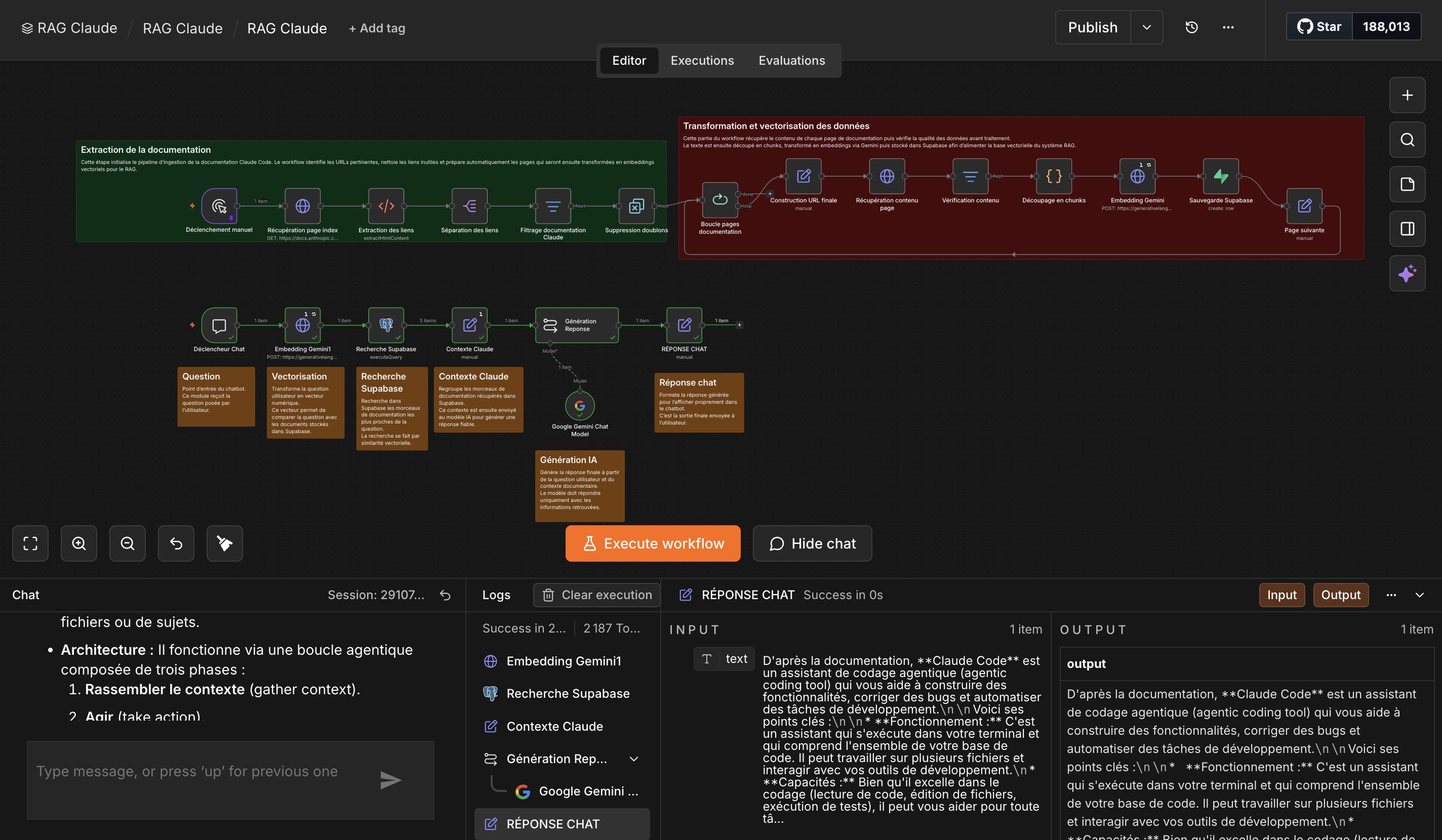Select Google Gemini log entry
Image resolution: width=1442 pixels, height=840 pixels.
(577, 791)
